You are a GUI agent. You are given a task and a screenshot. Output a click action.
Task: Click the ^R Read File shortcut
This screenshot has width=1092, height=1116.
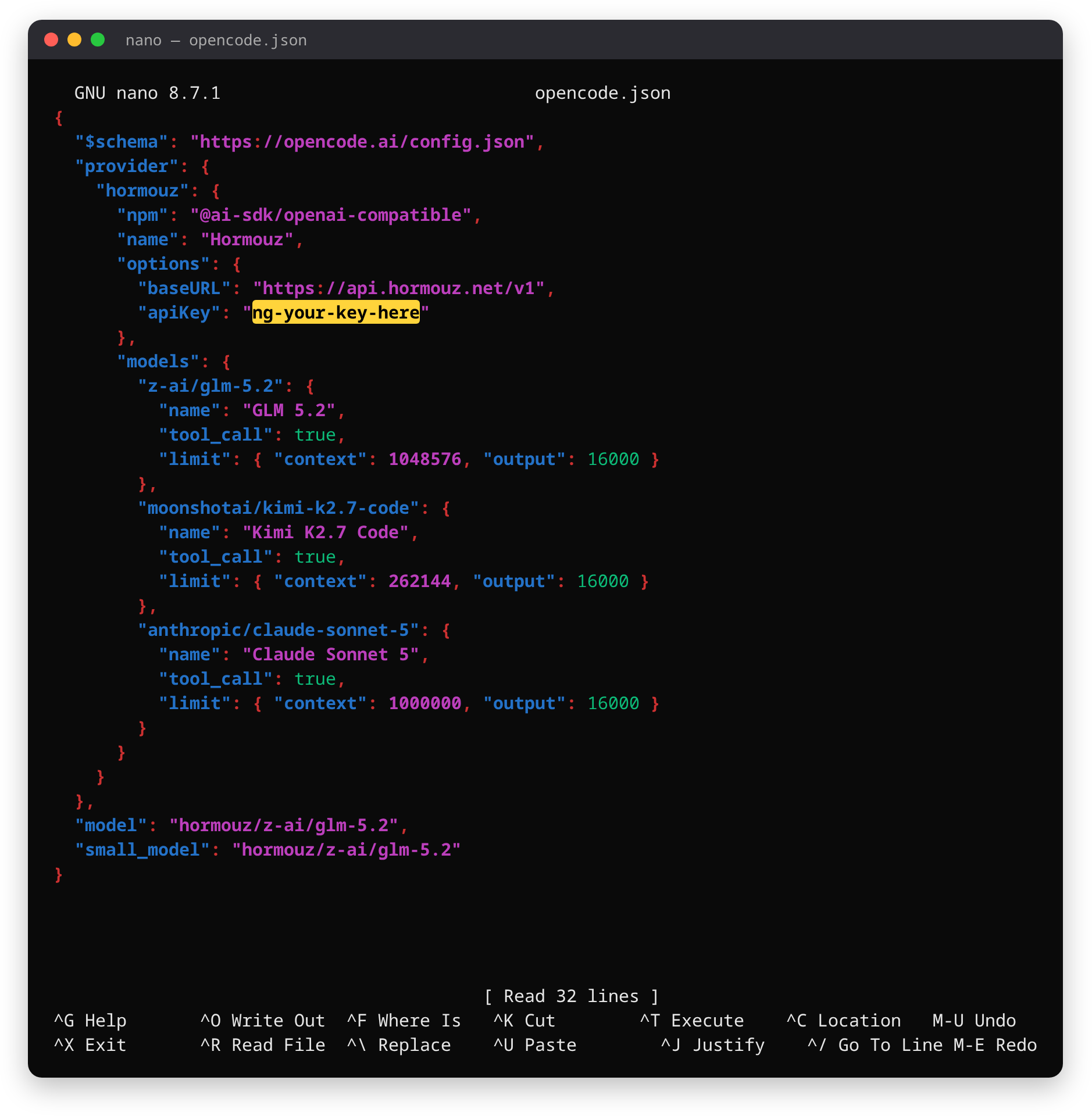(x=262, y=1045)
